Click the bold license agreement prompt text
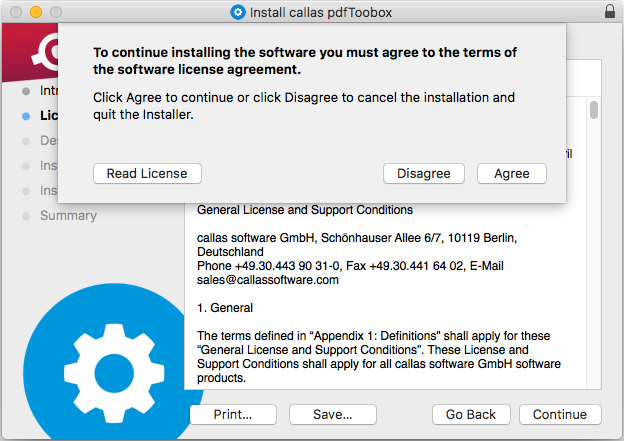This screenshot has height=441, width=624. click(x=305, y=60)
